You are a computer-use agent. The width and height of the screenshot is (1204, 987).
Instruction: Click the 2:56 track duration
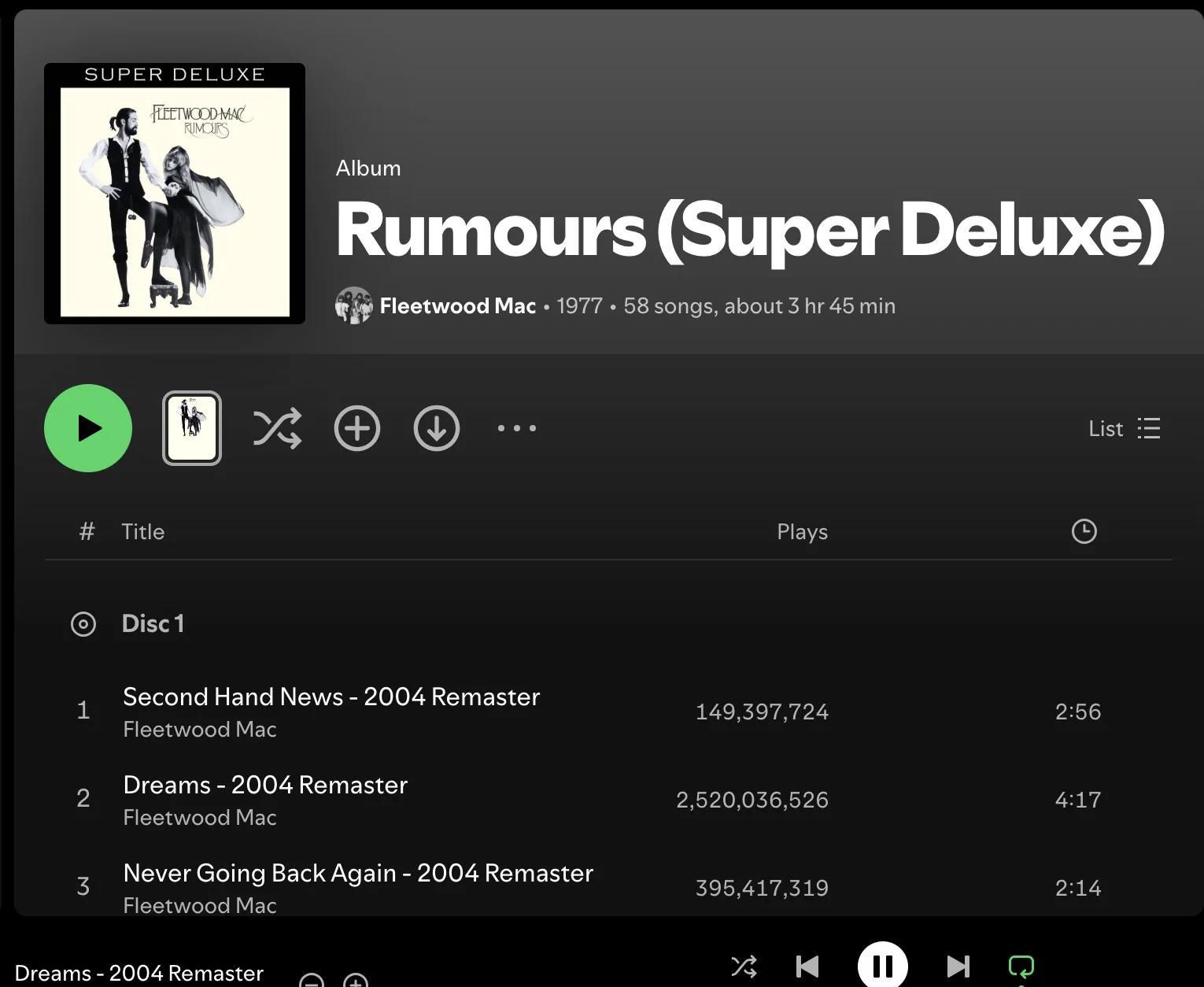[1078, 712]
